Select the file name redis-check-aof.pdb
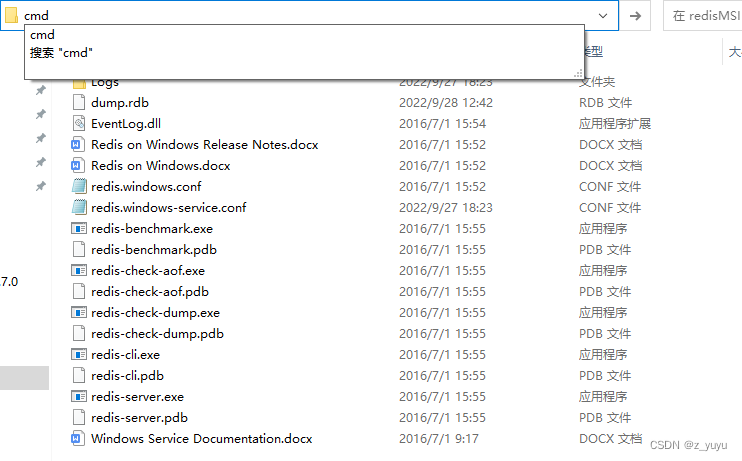The height and width of the screenshot is (461, 742). tap(150, 292)
